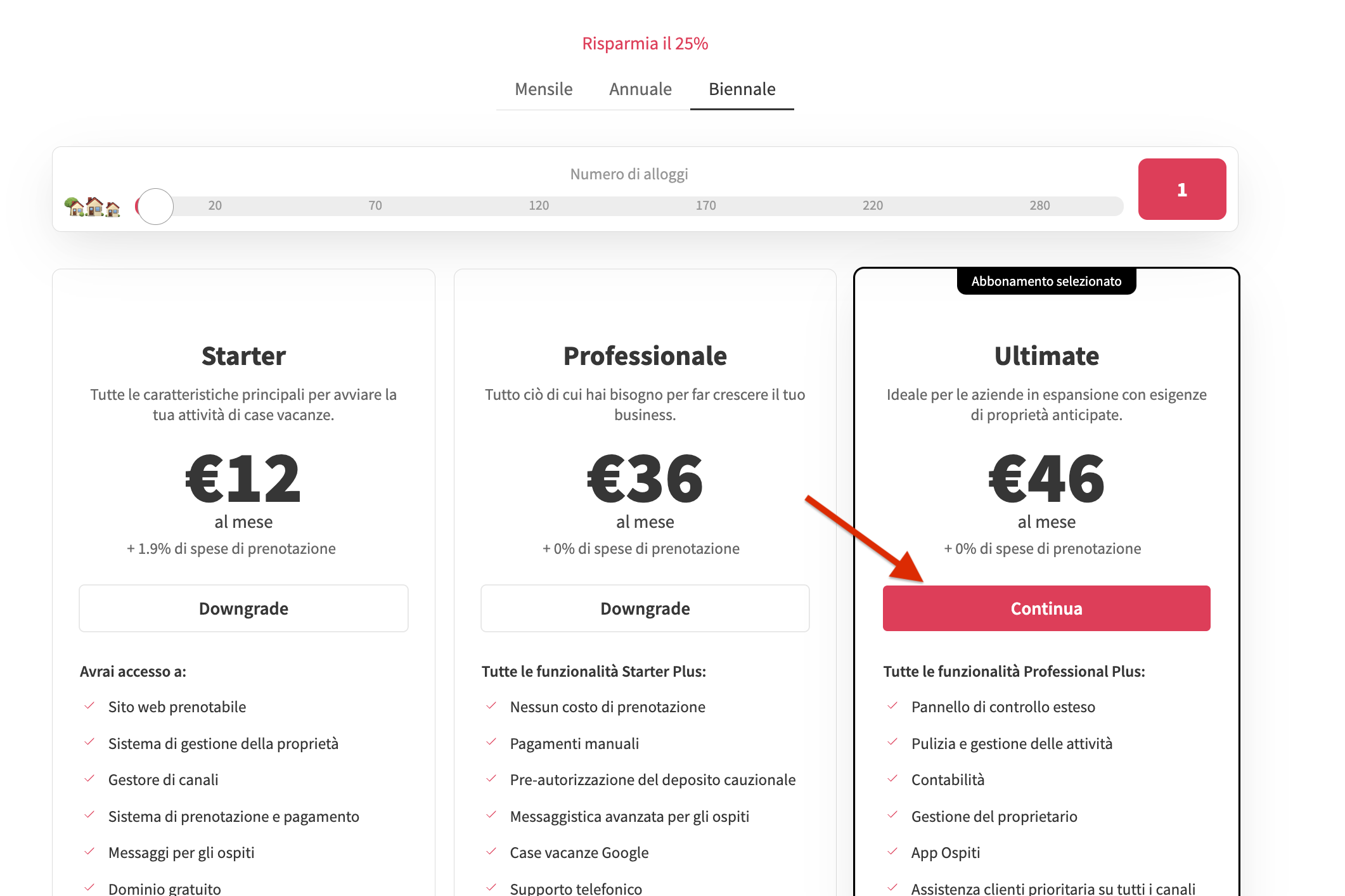
Task: Click checkmark icon beside Gestore di canali
Action: tap(89, 779)
